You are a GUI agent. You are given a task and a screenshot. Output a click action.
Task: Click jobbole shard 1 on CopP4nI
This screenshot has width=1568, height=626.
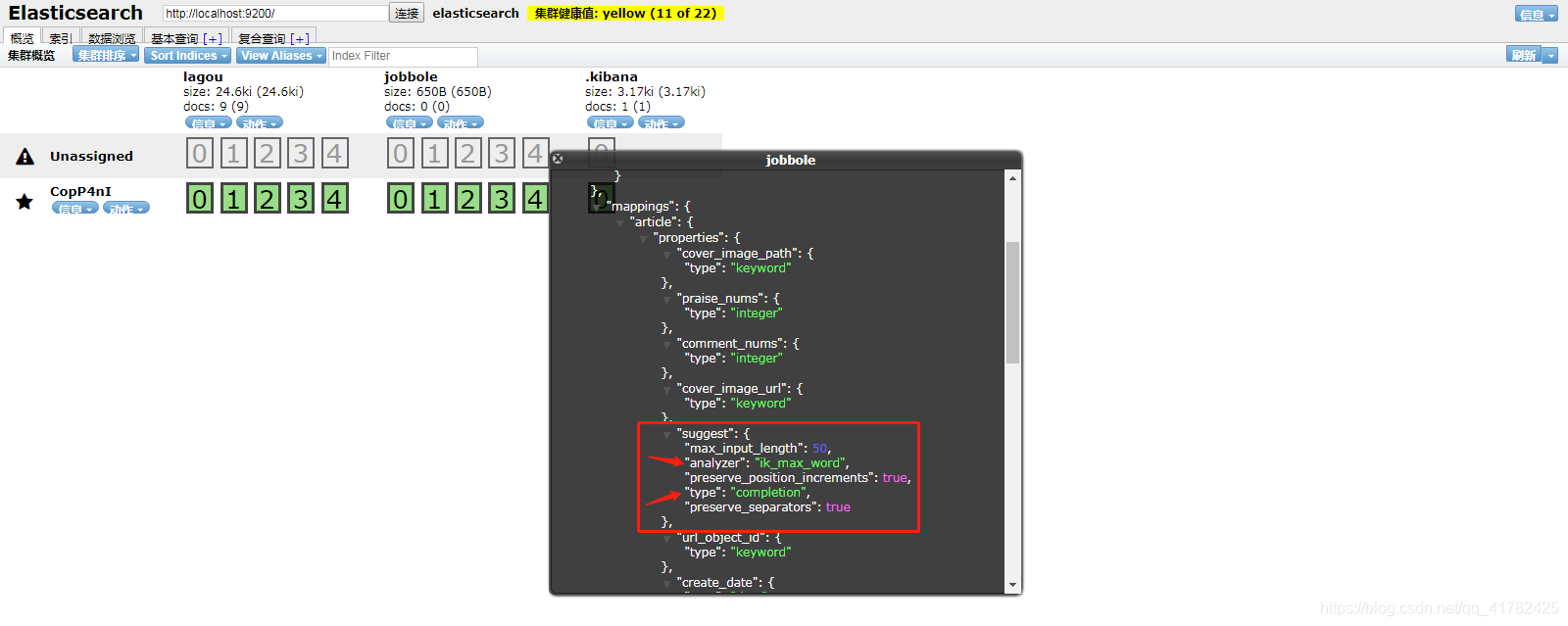coord(434,199)
